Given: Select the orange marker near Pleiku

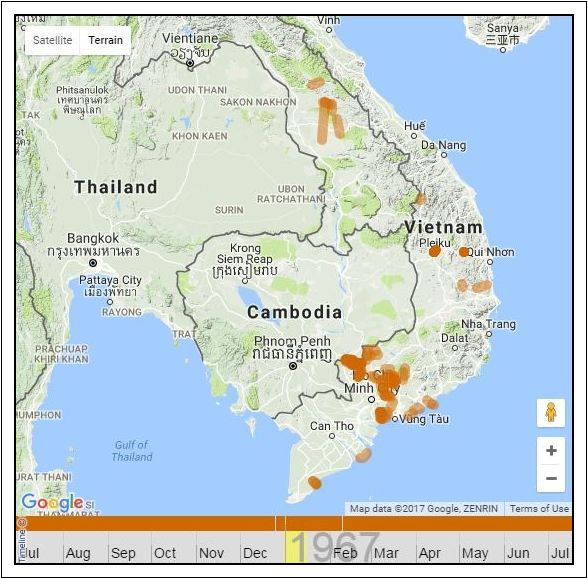Looking at the screenshot, I should coord(435,251).
